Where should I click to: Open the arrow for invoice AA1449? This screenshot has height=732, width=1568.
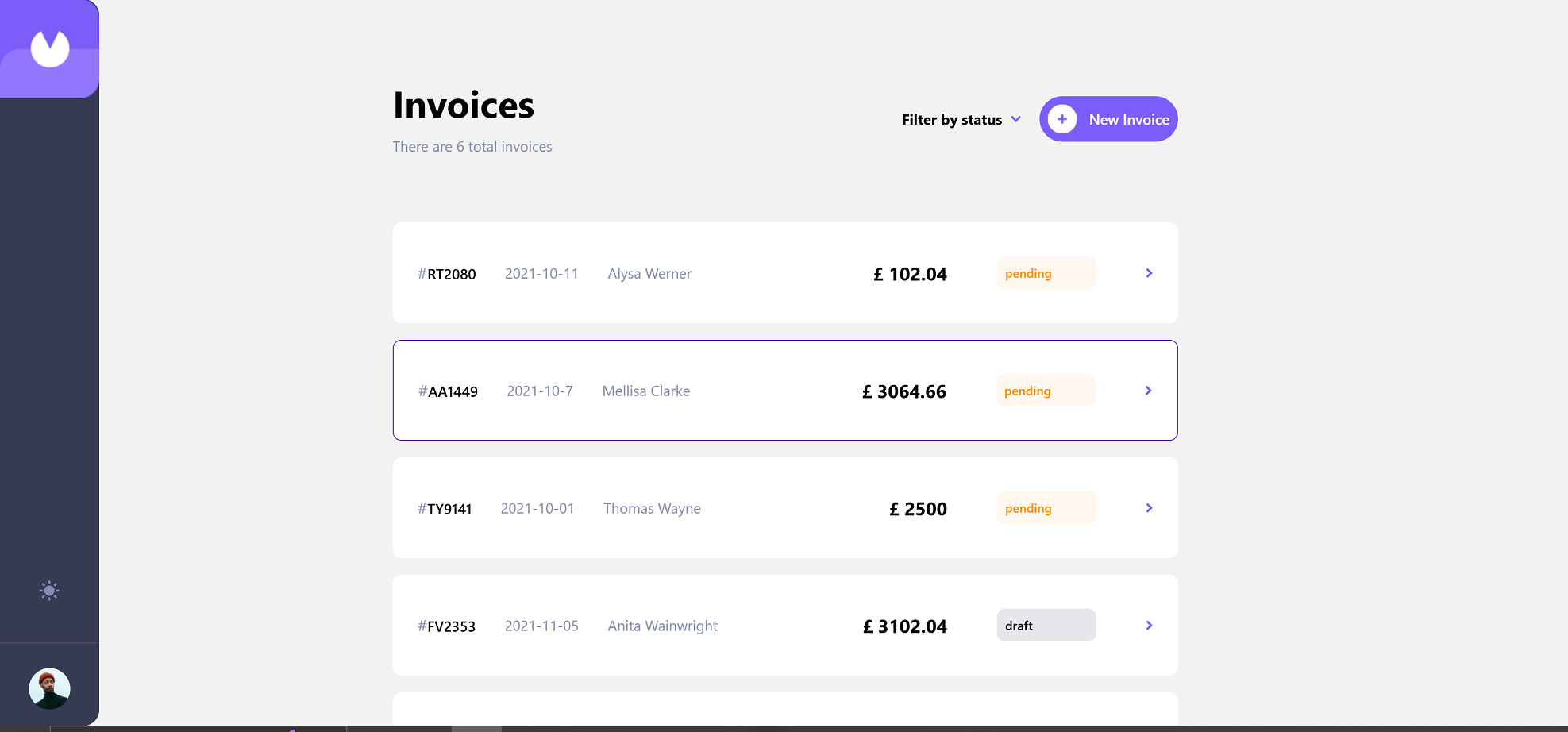pyautogui.click(x=1148, y=391)
